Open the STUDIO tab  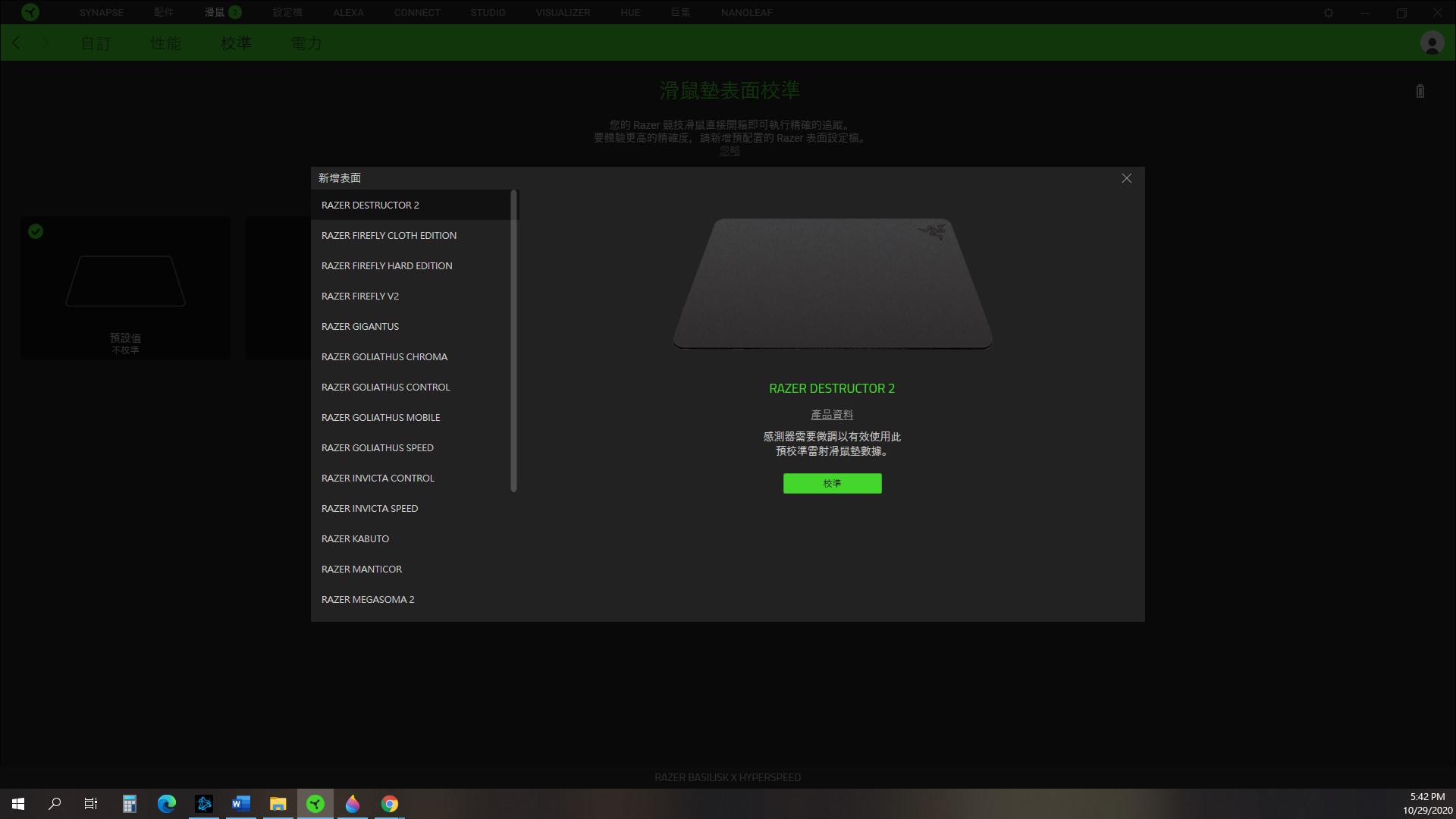click(x=488, y=13)
